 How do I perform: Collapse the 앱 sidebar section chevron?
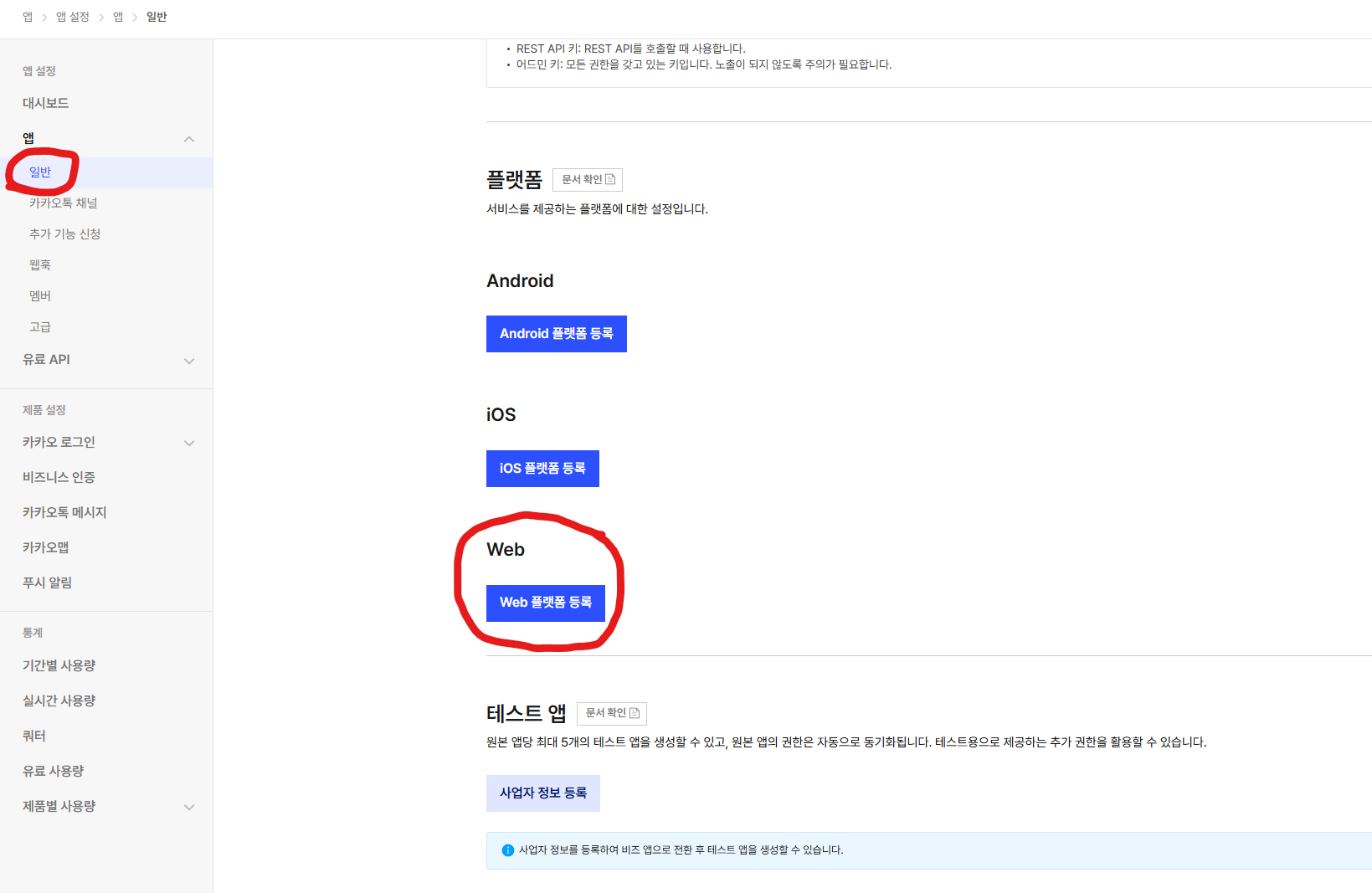tap(189, 139)
